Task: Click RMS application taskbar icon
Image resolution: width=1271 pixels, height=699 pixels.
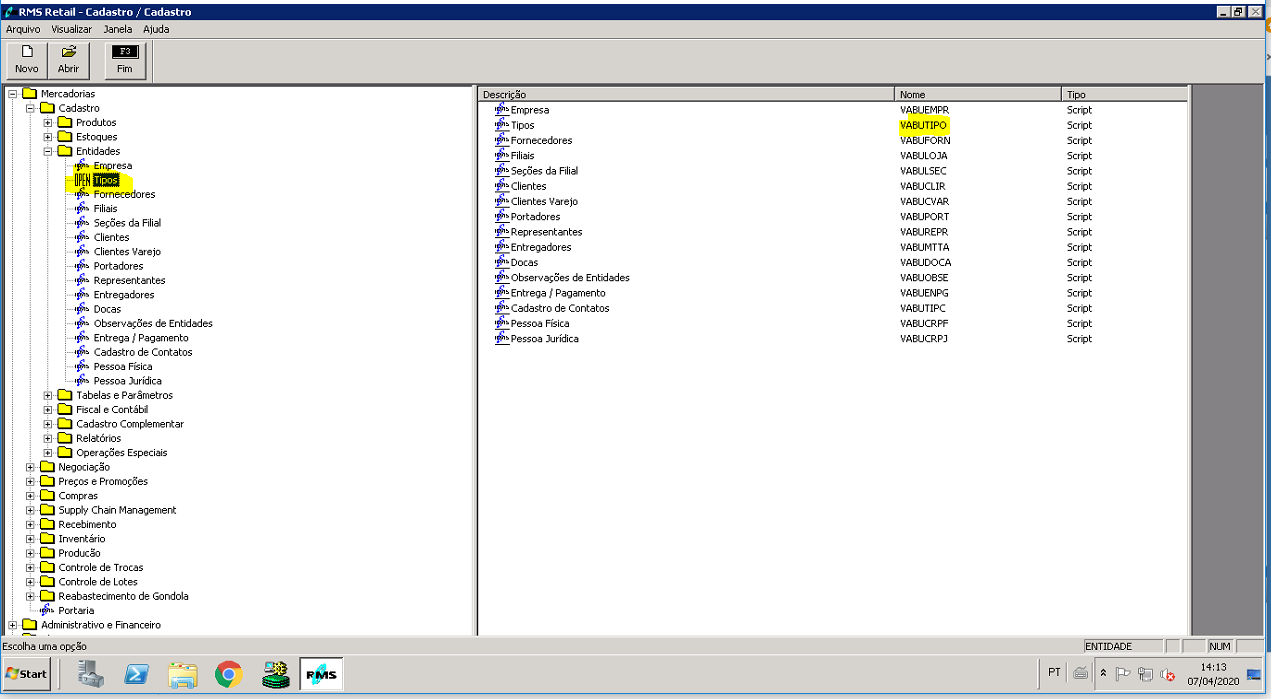Action: [x=321, y=675]
